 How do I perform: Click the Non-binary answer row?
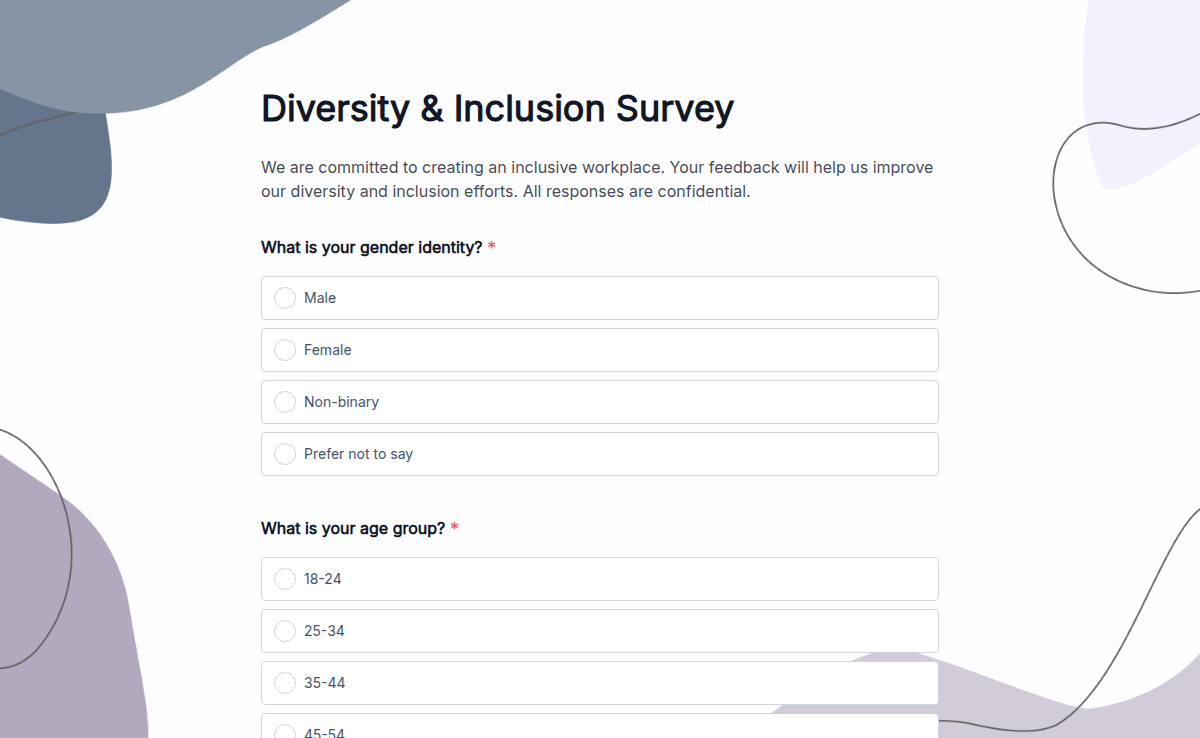click(600, 401)
